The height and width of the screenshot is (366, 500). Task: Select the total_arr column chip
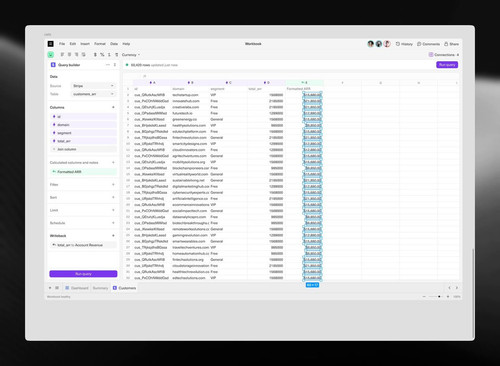(x=83, y=141)
